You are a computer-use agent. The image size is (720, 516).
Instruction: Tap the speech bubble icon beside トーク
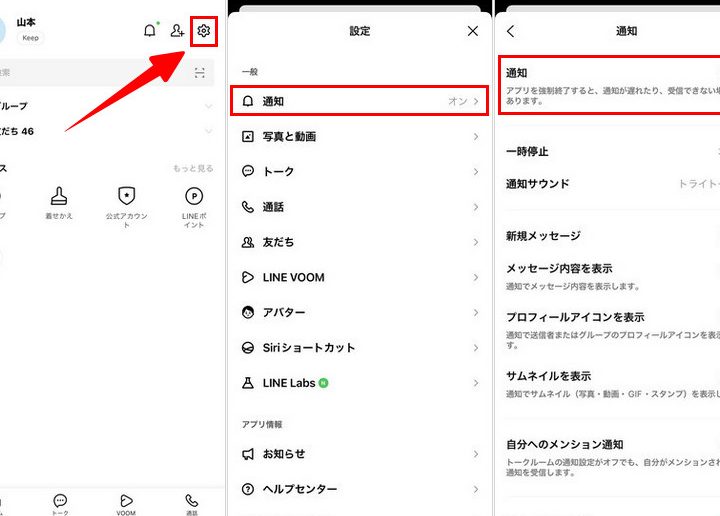click(248, 171)
